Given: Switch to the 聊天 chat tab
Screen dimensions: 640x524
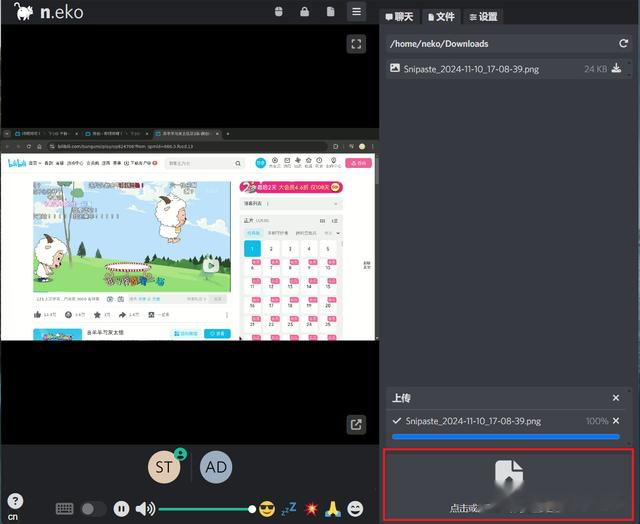Looking at the screenshot, I should [x=399, y=16].
